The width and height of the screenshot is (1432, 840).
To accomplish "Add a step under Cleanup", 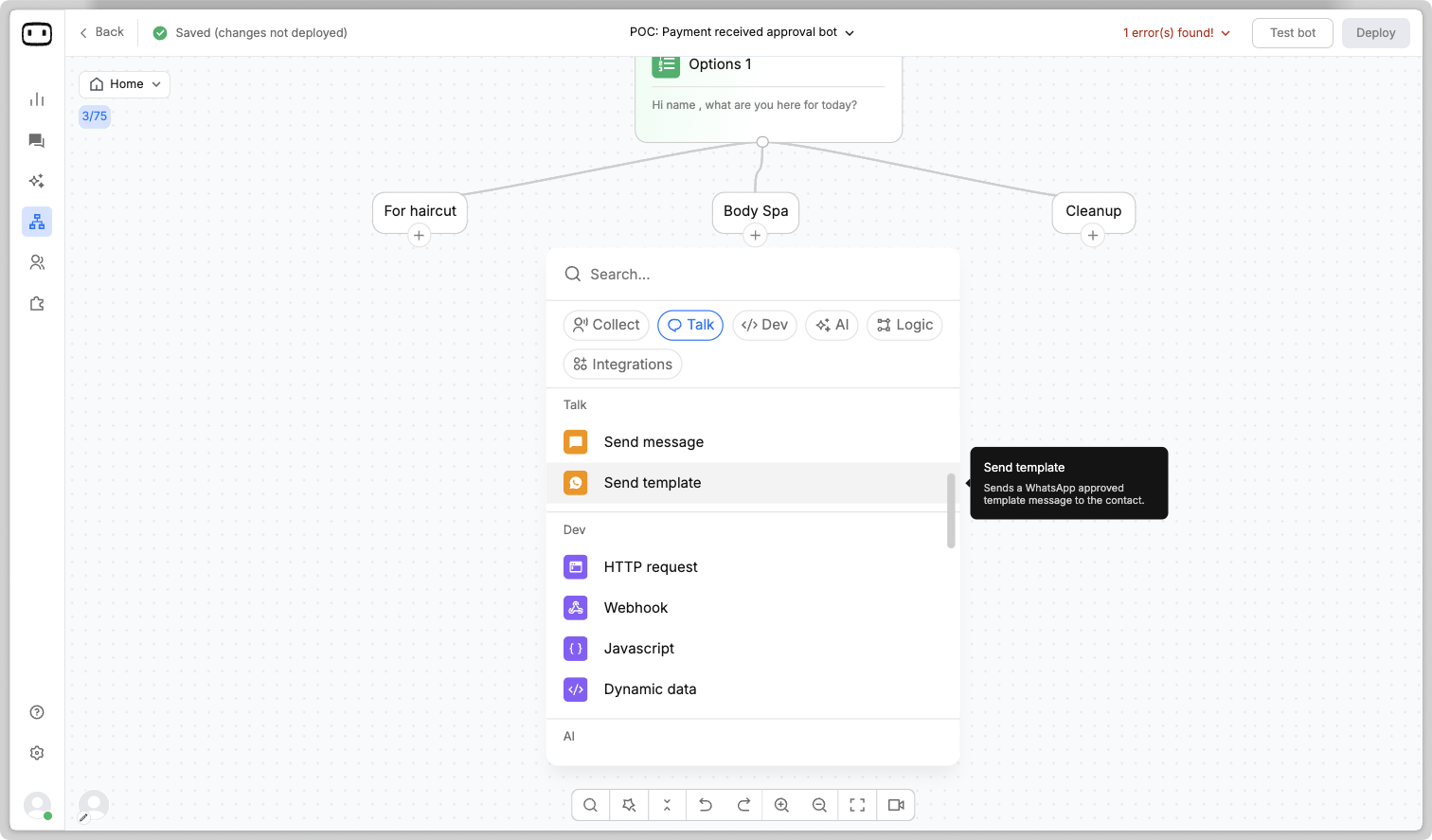I will point(1093,236).
